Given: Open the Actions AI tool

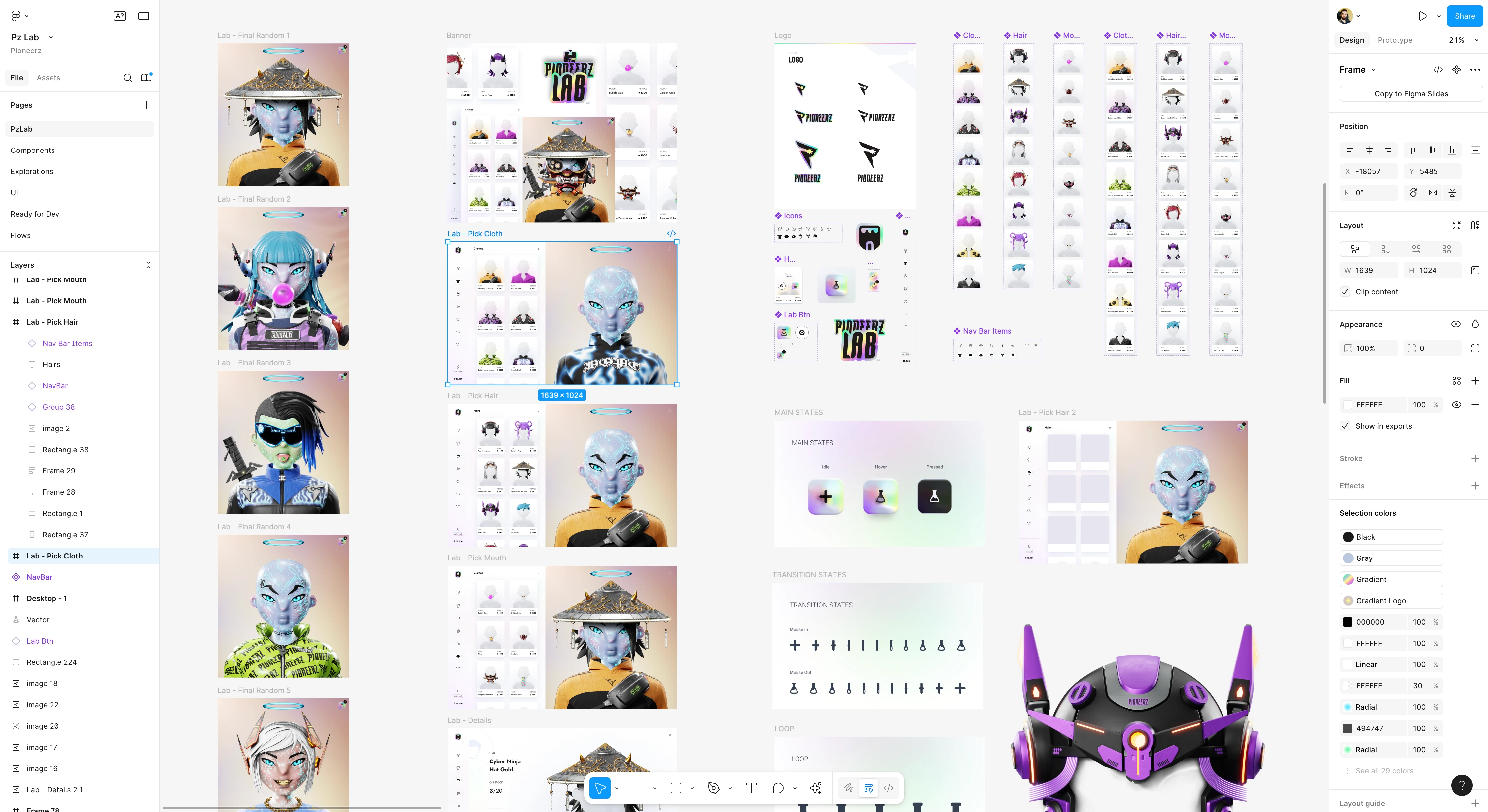Looking at the screenshot, I should 816,788.
